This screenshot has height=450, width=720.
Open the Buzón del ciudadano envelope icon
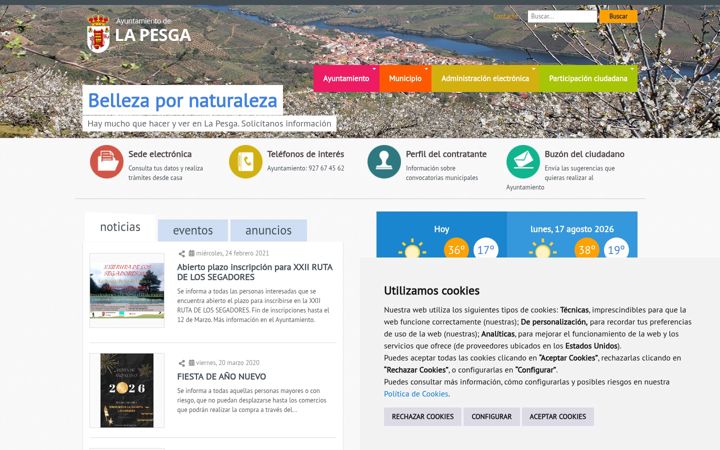point(523,162)
